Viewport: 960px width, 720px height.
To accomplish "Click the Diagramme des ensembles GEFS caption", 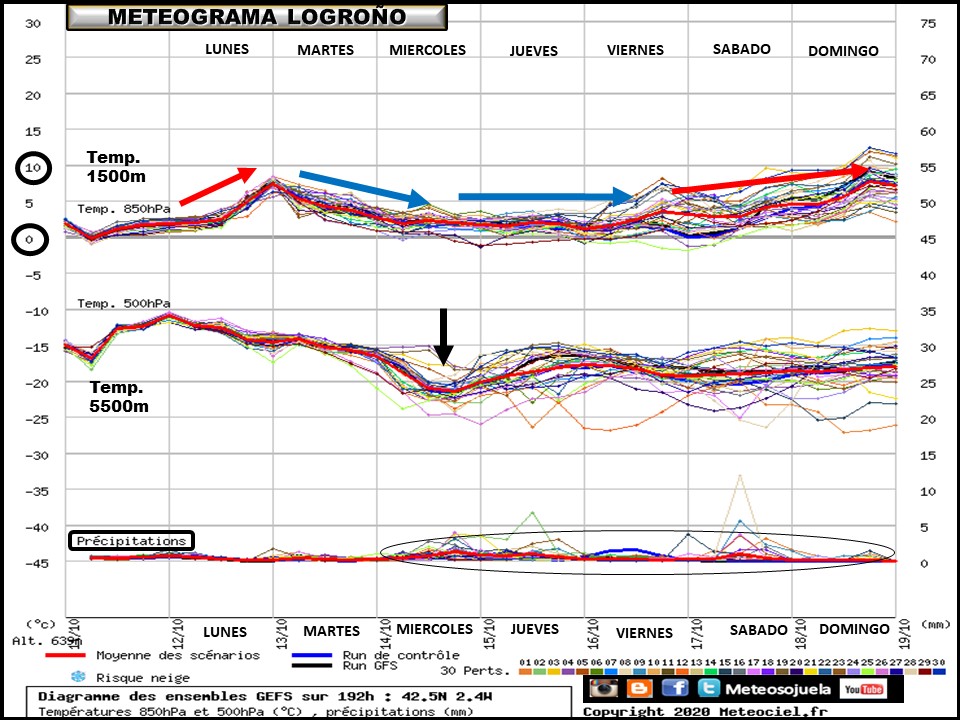I will [x=265, y=697].
